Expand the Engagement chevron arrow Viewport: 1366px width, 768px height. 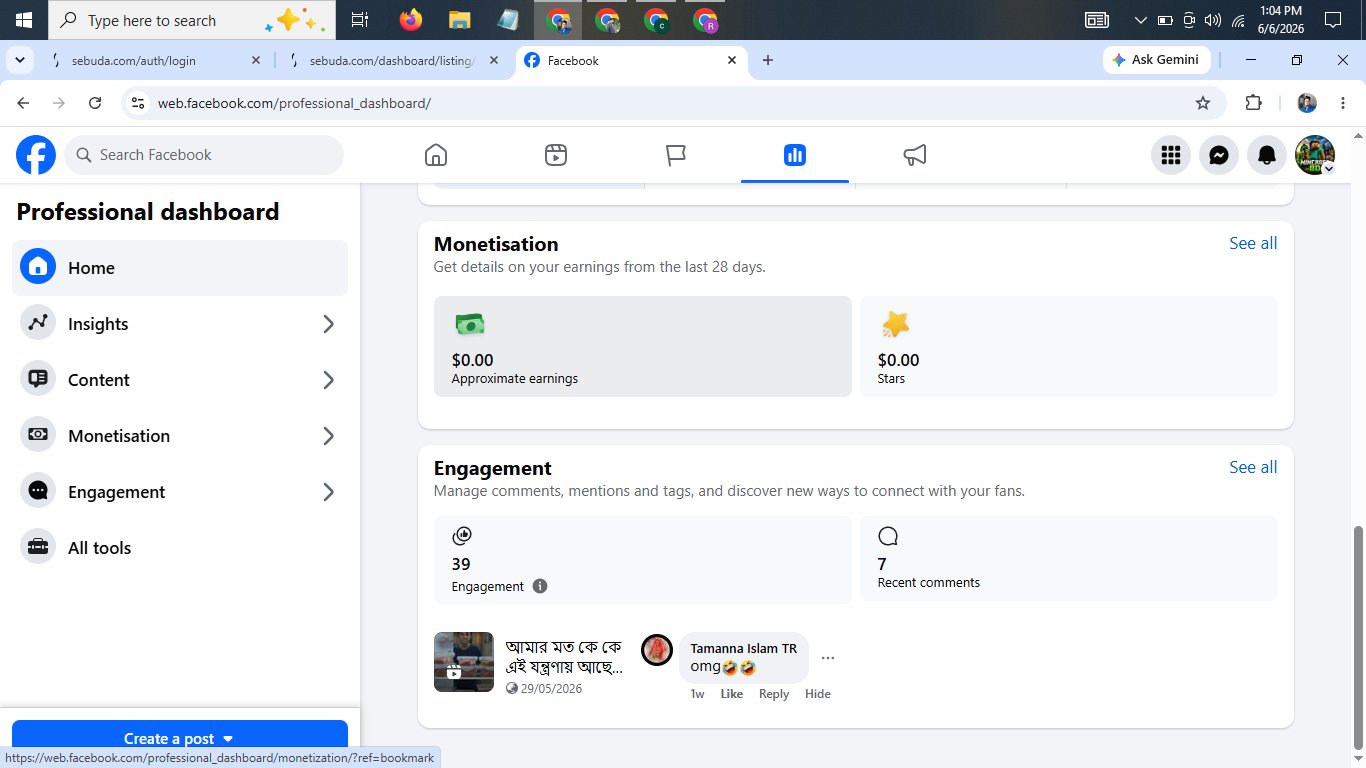(328, 492)
